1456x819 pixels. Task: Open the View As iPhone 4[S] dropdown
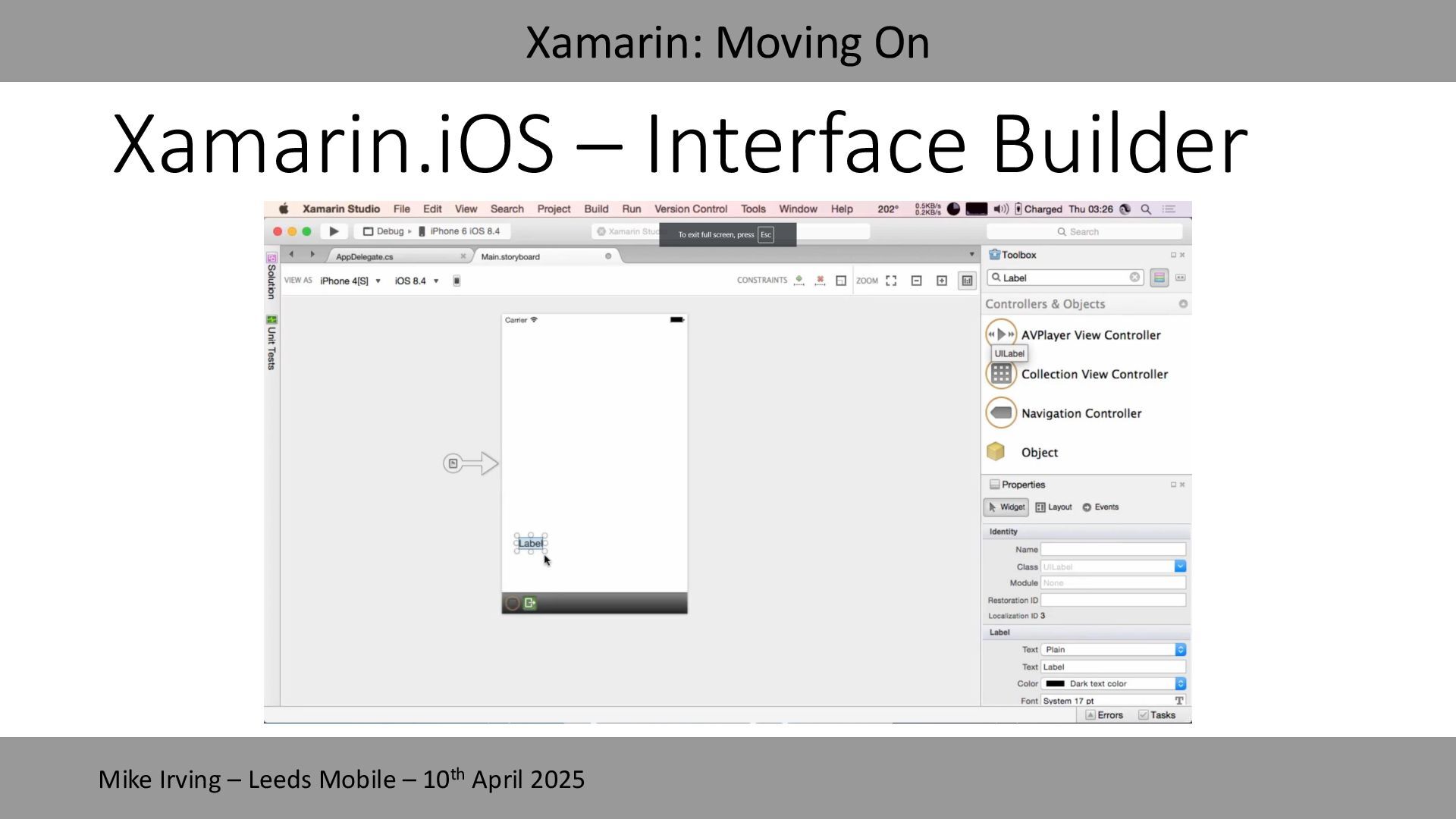(350, 281)
